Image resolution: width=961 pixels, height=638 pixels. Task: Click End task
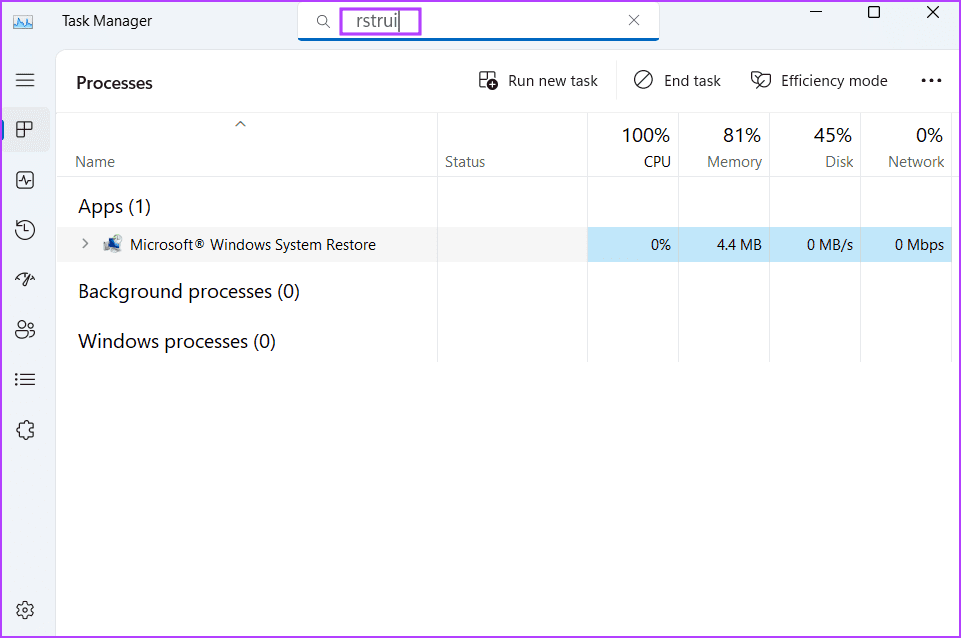tap(677, 81)
